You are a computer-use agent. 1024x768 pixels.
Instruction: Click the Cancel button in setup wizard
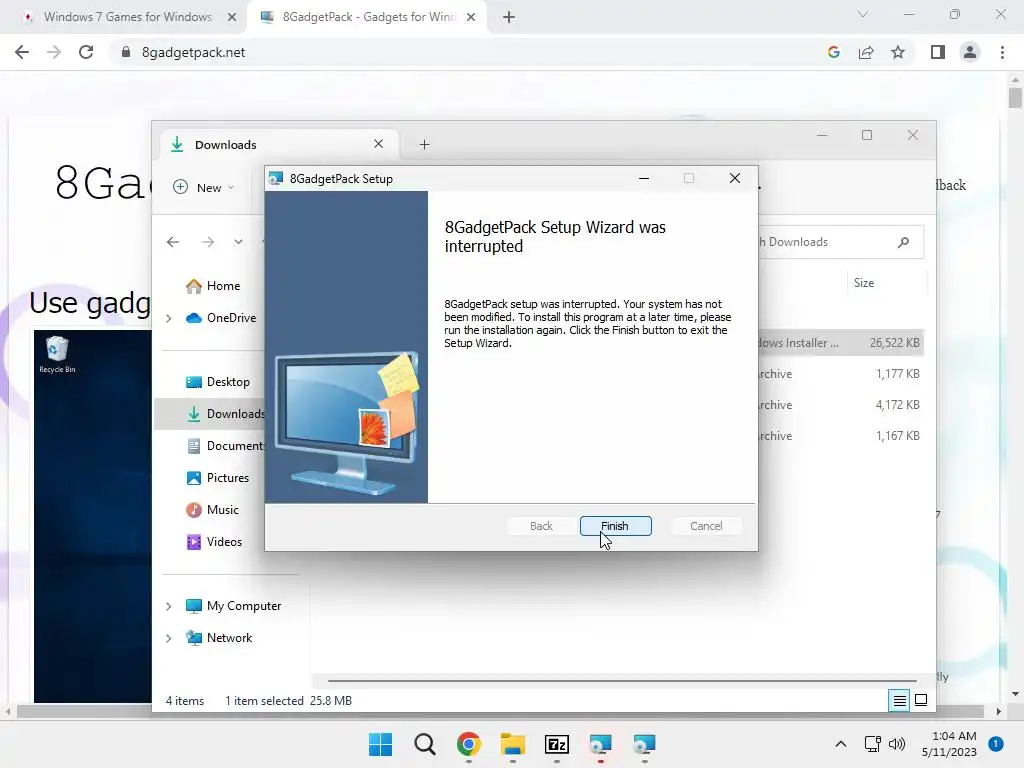point(706,526)
